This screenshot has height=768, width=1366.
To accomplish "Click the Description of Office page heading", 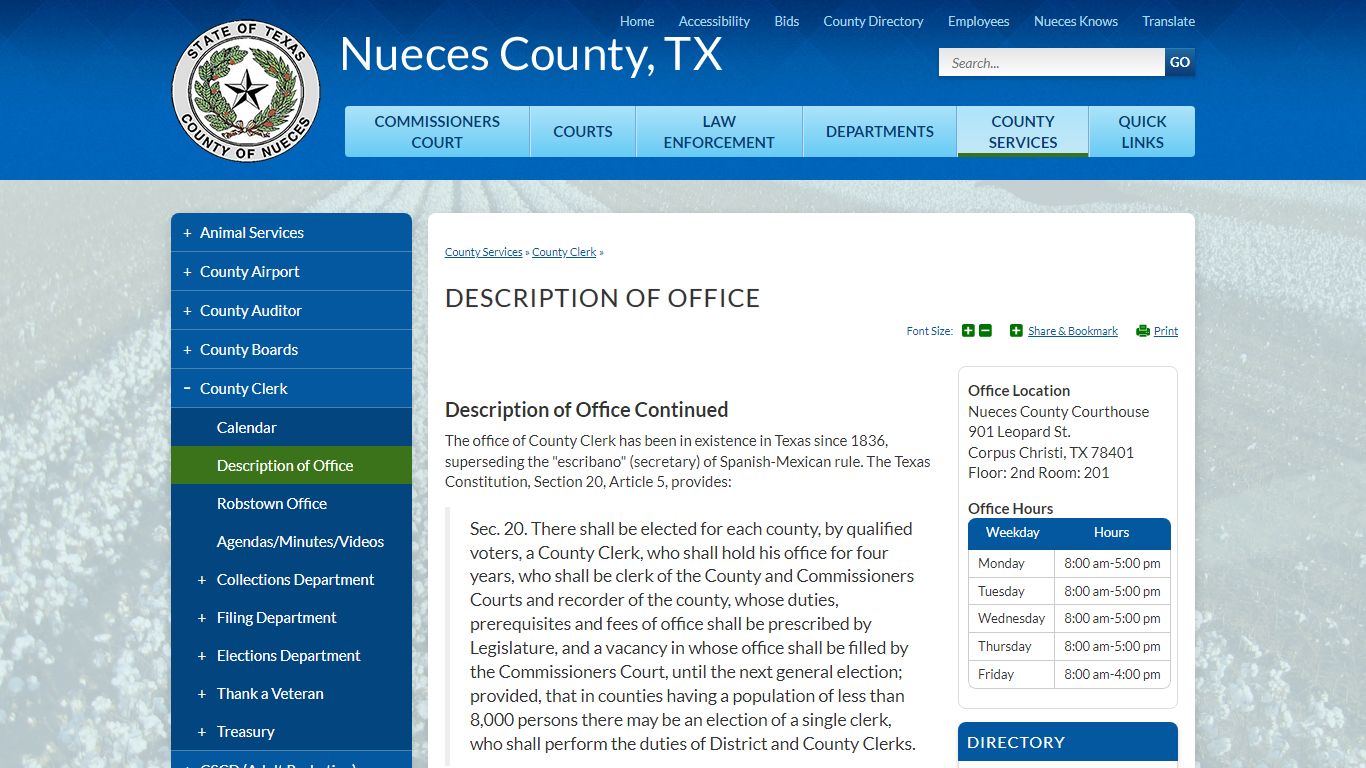I will click(603, 298).
